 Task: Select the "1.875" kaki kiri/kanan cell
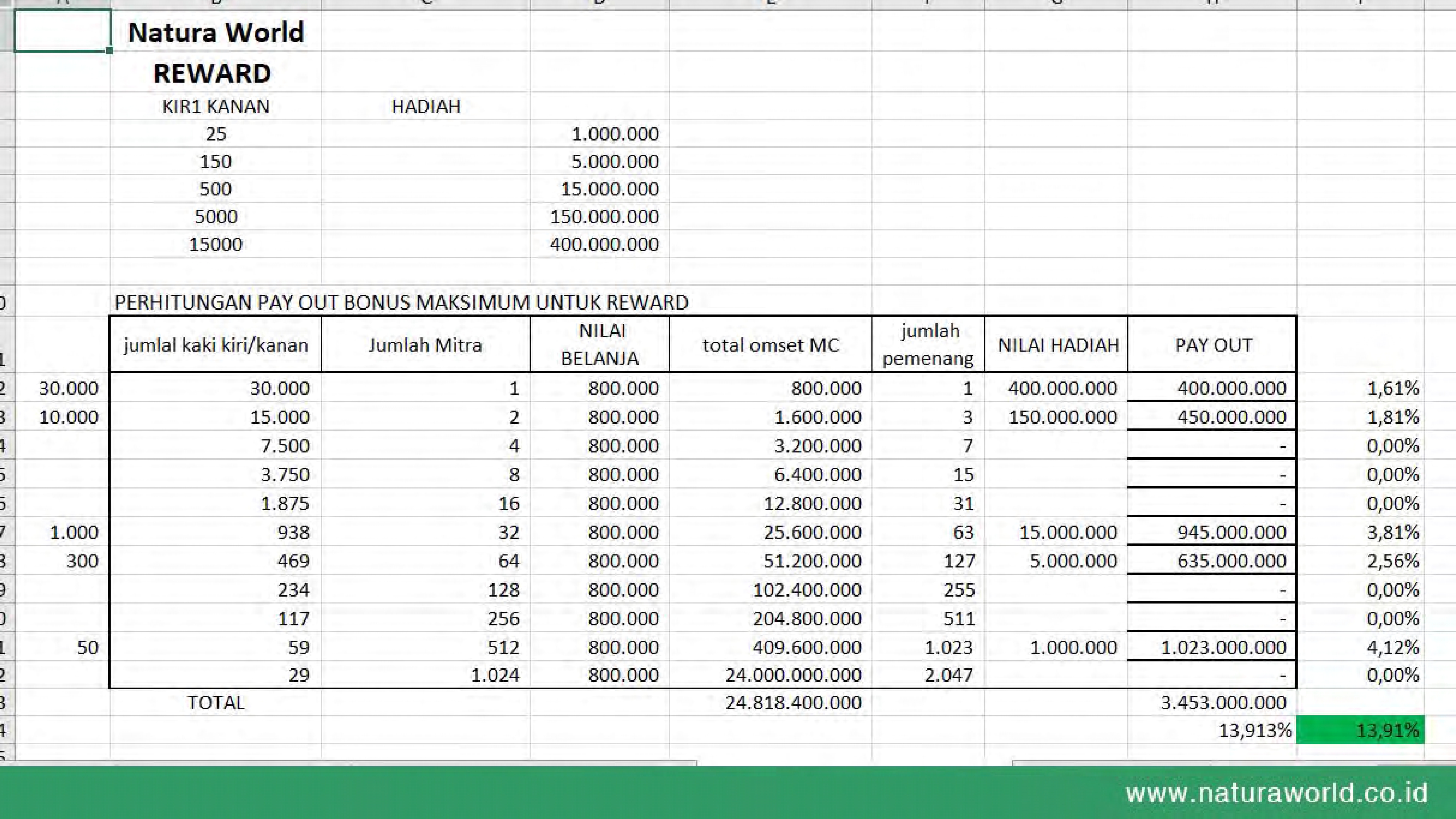[x=215, y=504]
